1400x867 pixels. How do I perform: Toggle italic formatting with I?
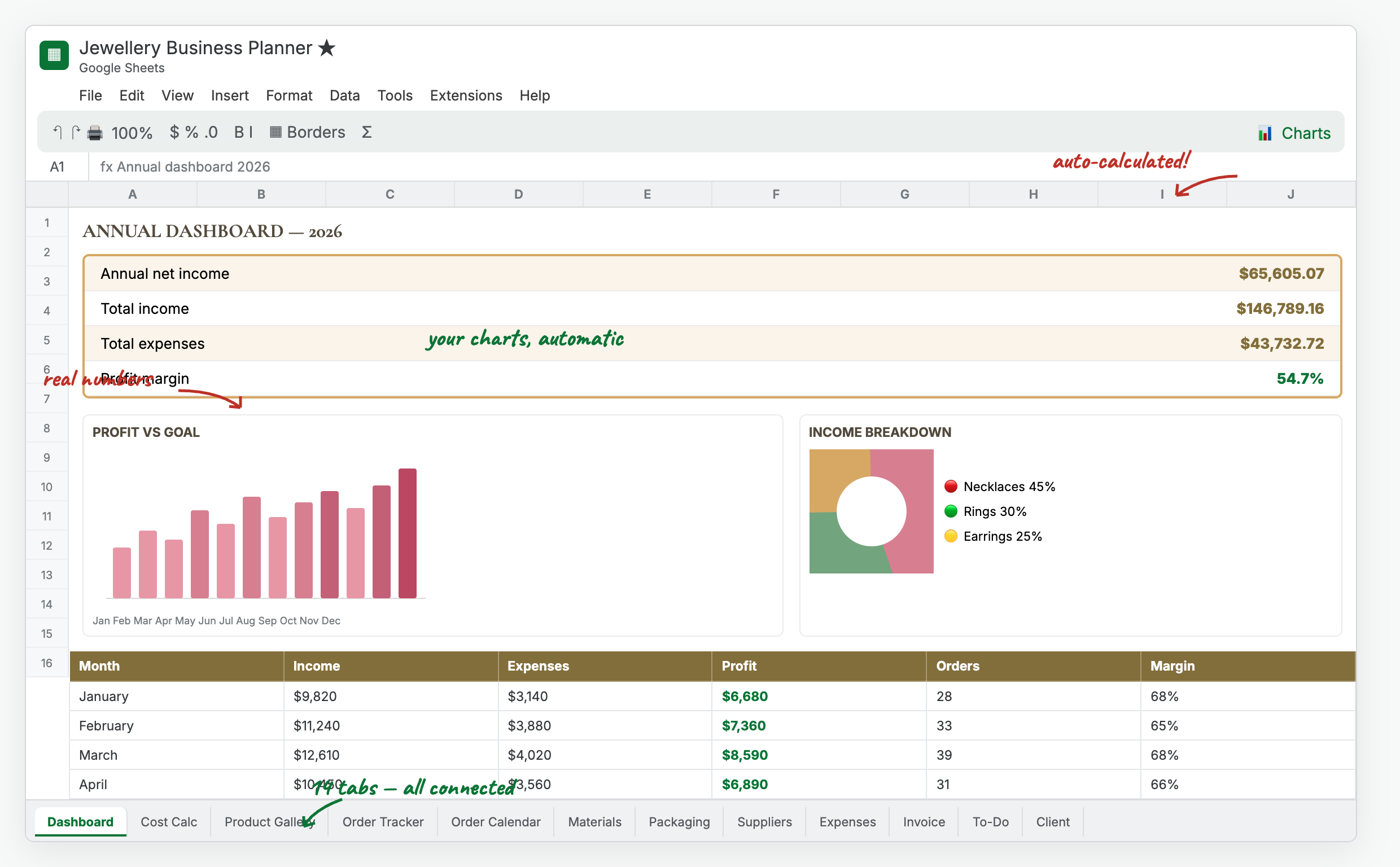pyautogui.click(x=251, y=133)
